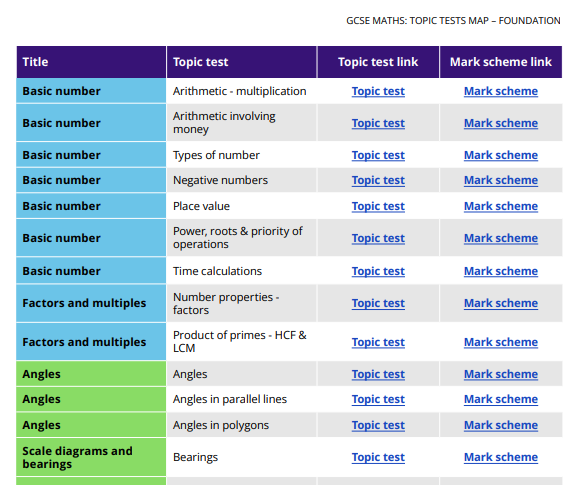Screen dimensions: 583x485
Task: Click the Mark scheme link column header
Action: (x=501, y=62)
